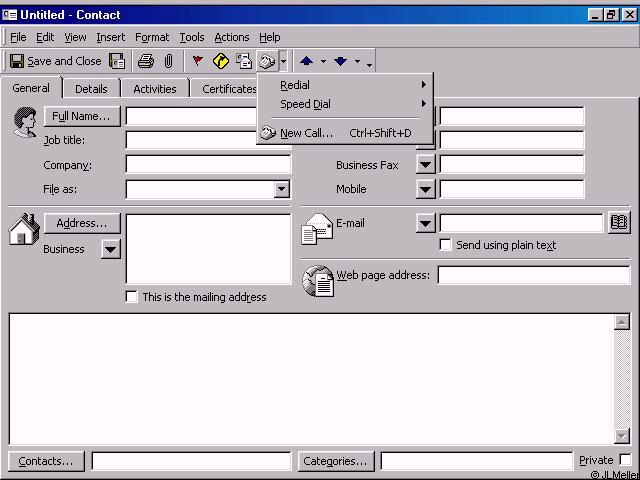The width and height of the screenshot is (640, 480).
Task: Expand the Redial submenu
Action: click(345, 85)
